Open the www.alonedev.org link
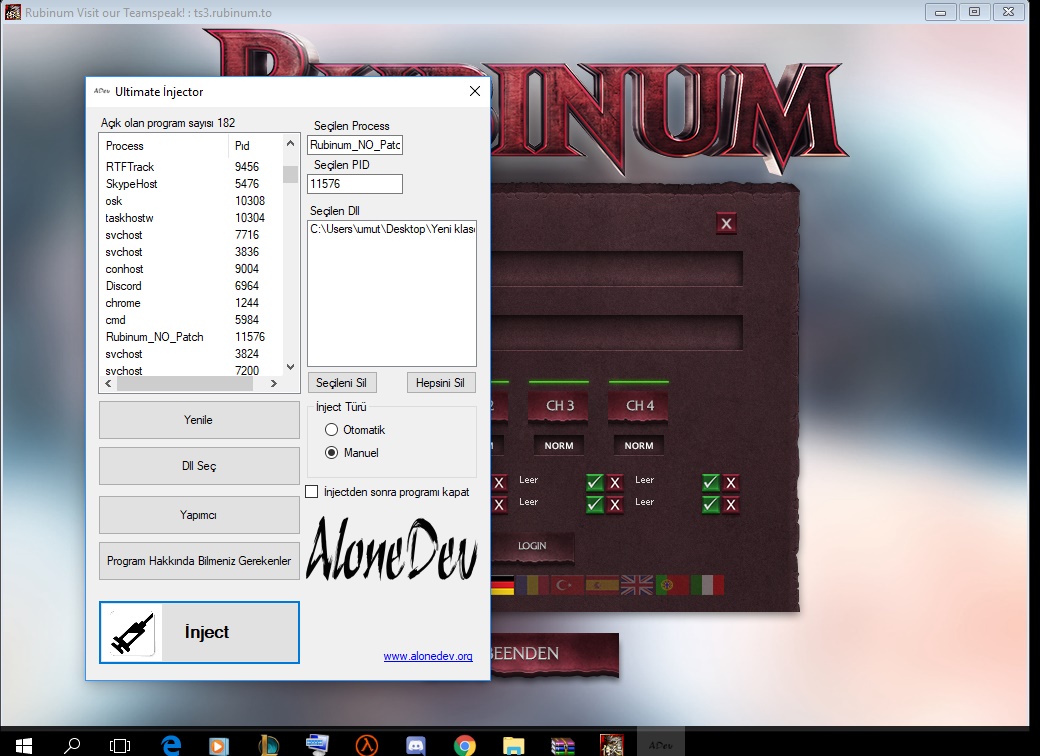Screen dimensions: 1040x756 tap(428, 656)
